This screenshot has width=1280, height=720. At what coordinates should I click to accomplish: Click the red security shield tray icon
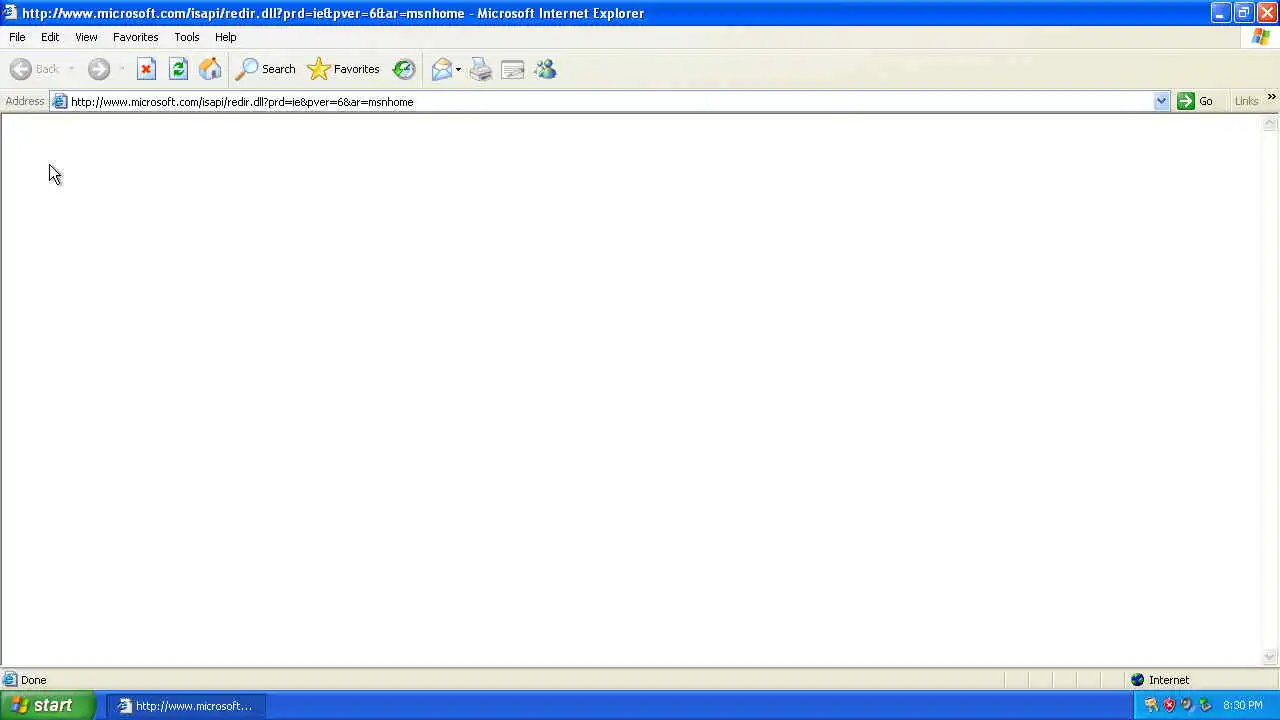click(x=1169, y=705)
